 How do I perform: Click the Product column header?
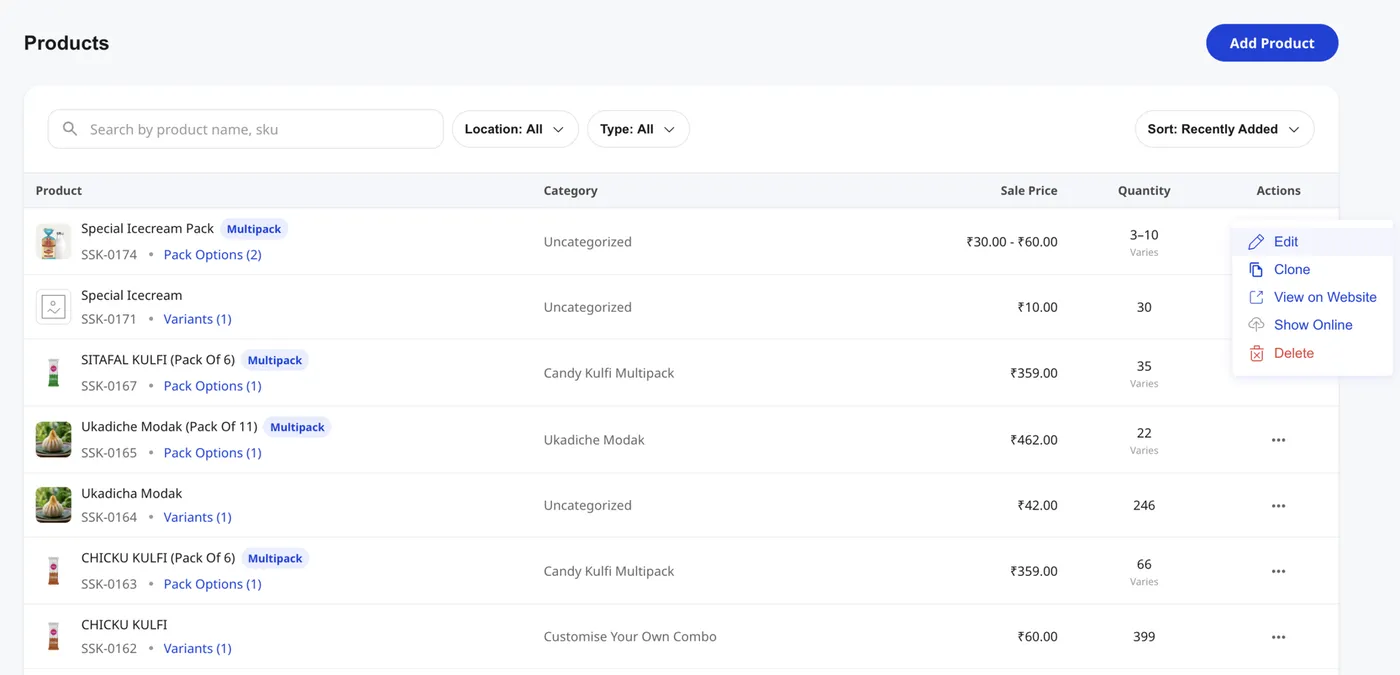pyautogui.click(x=59, y=190)
